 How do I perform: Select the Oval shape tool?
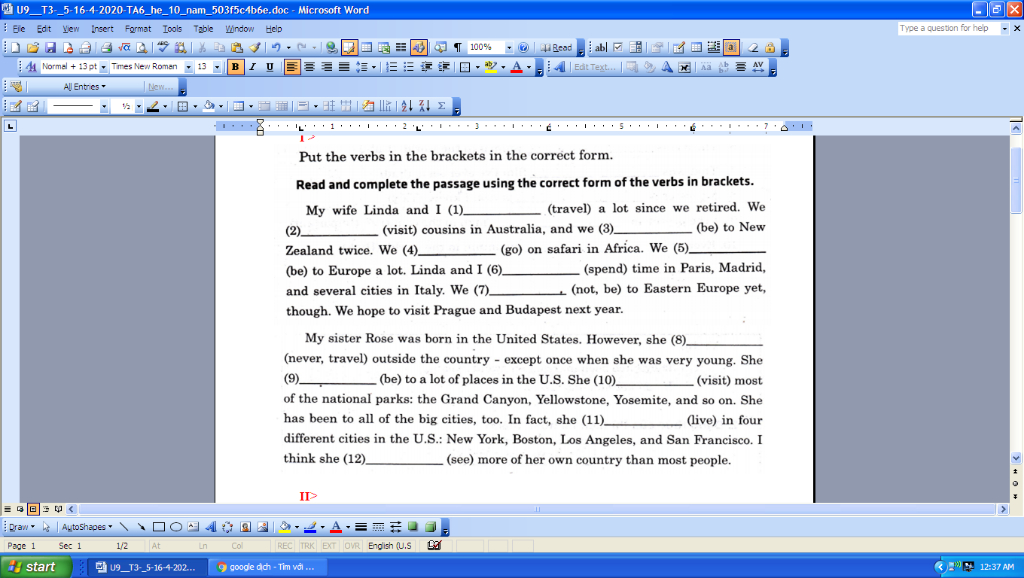[x=176, y=527]
